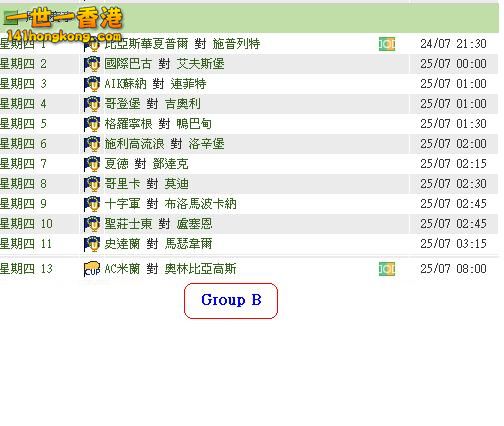Click the Group B button
The height and width of the screenshot is (426, 504).
tap(231, 301)
